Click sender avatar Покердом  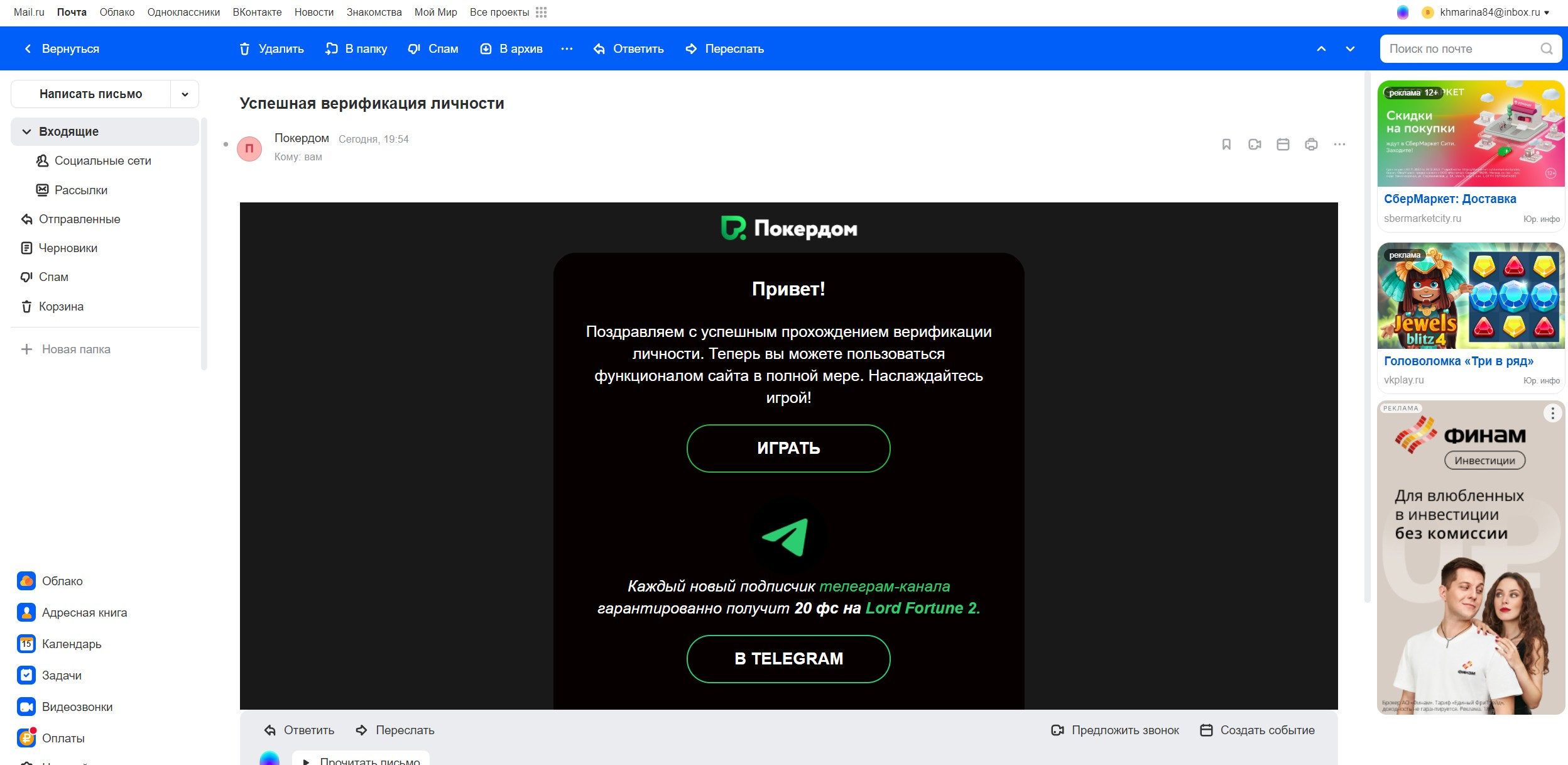[249, 149]
